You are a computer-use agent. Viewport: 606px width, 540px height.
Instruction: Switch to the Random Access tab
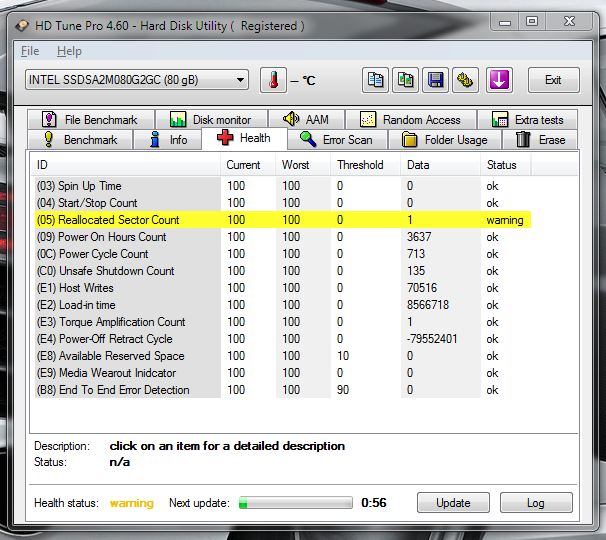click(x=411, y=119)
